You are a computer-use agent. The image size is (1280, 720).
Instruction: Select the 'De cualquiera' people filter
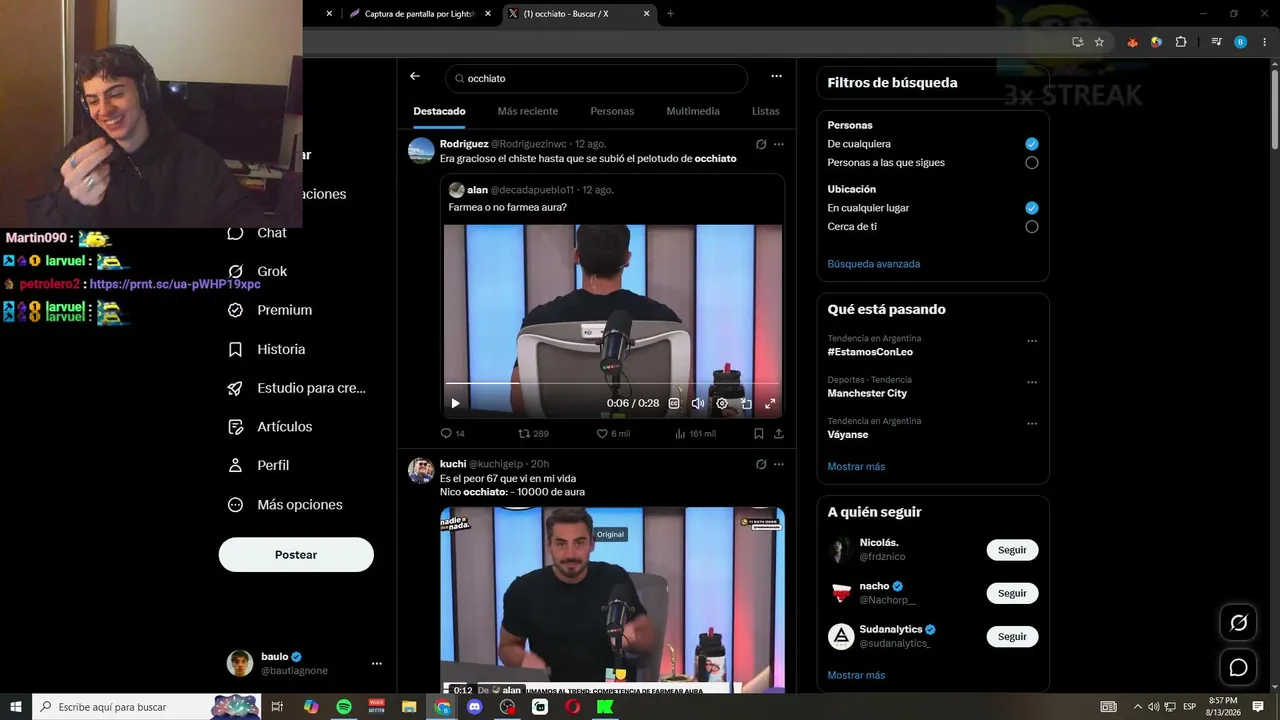[1032, 144]
